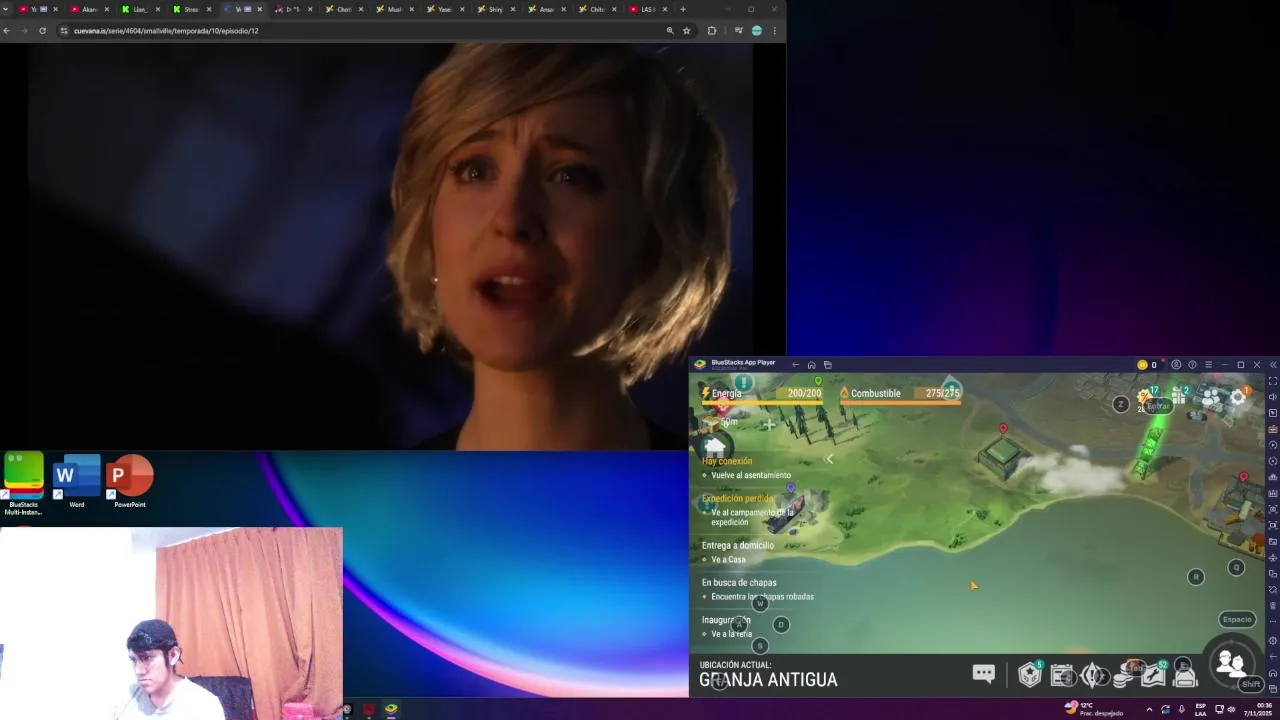This screenshot has height=720, width=1280.
Task: Click the Shift key overlay button
Action: coord(1250,684)
